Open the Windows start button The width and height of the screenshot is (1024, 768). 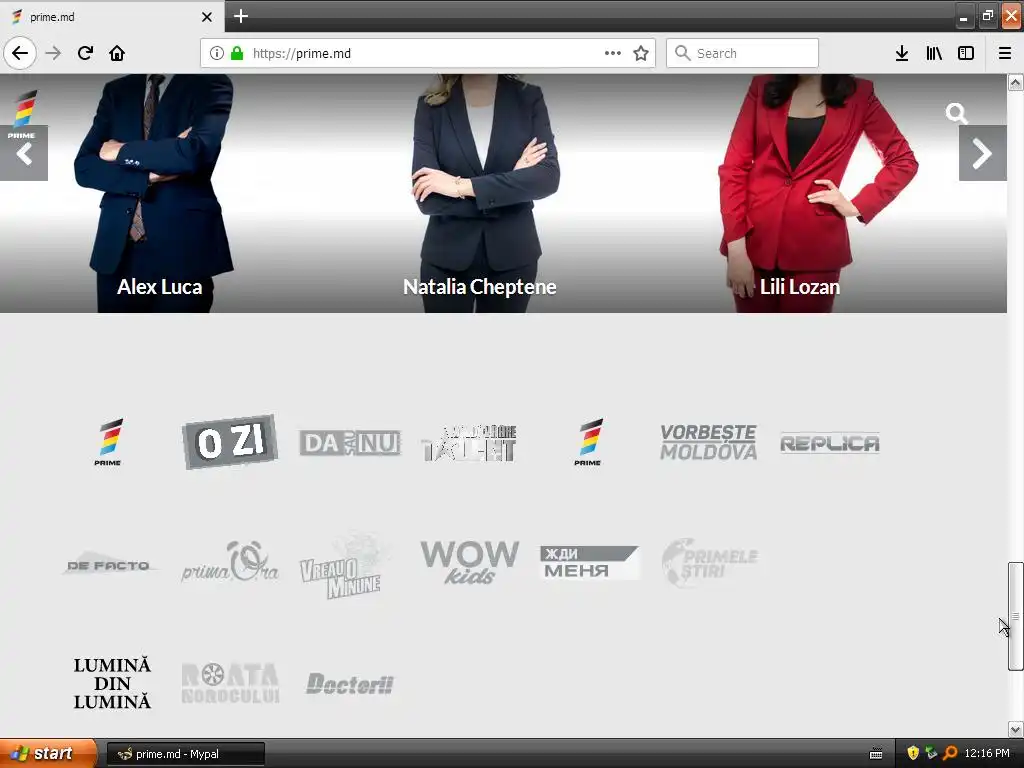48,754
